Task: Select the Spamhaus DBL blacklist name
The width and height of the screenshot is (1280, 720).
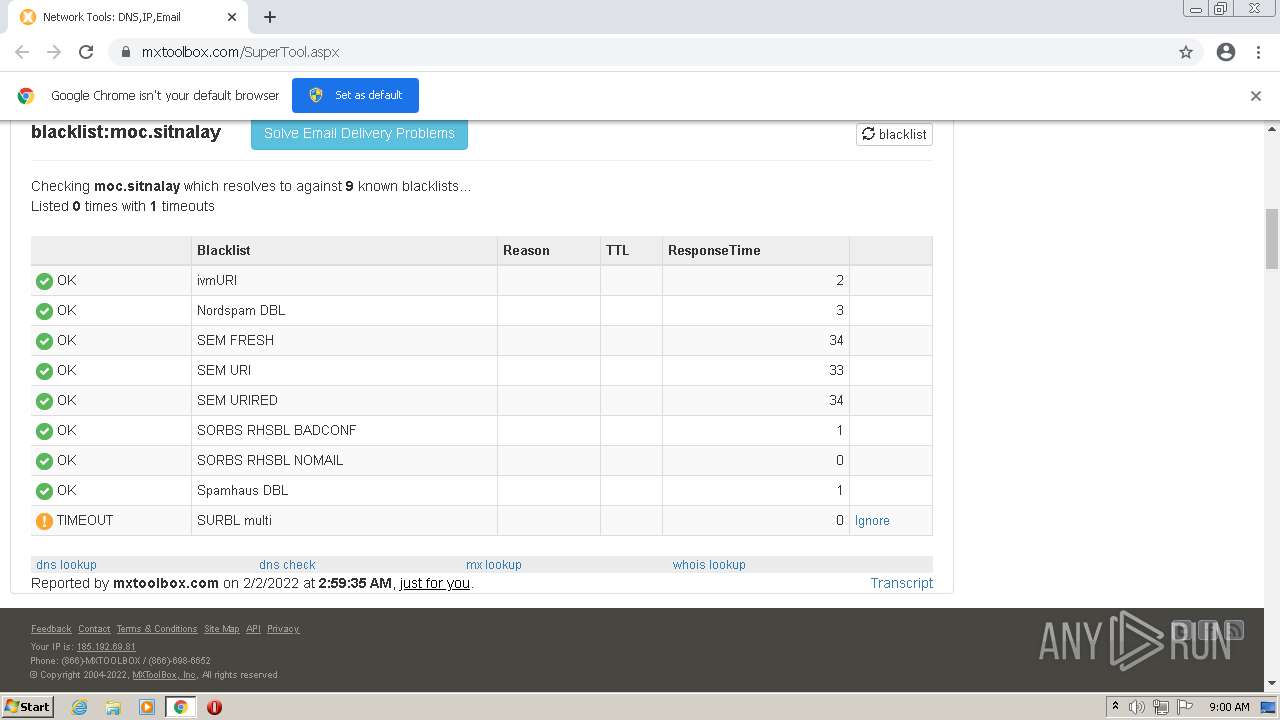Action: (242, 490)
